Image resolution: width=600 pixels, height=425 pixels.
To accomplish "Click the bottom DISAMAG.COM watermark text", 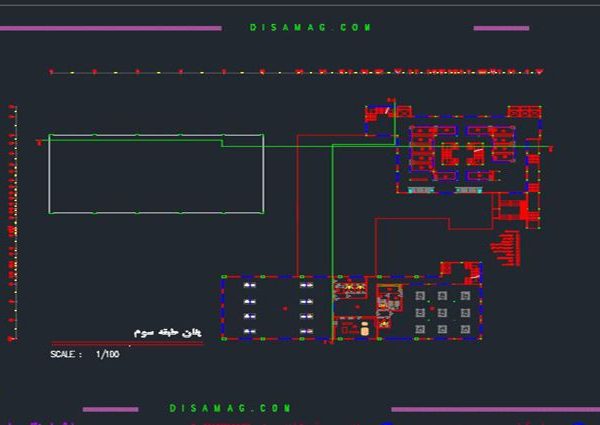I will click(230, 409).
